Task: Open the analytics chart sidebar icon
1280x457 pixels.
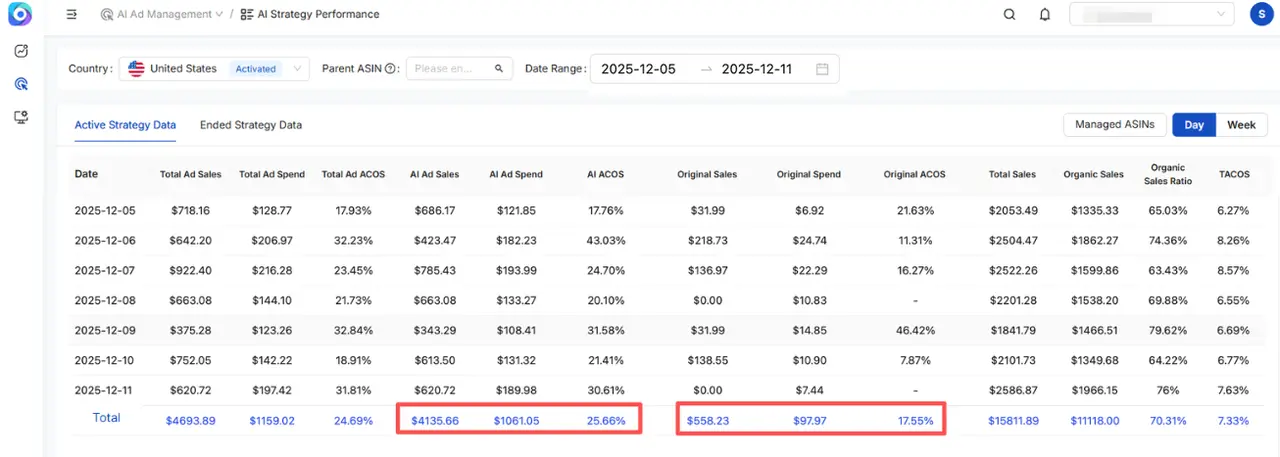Action: 21,51
